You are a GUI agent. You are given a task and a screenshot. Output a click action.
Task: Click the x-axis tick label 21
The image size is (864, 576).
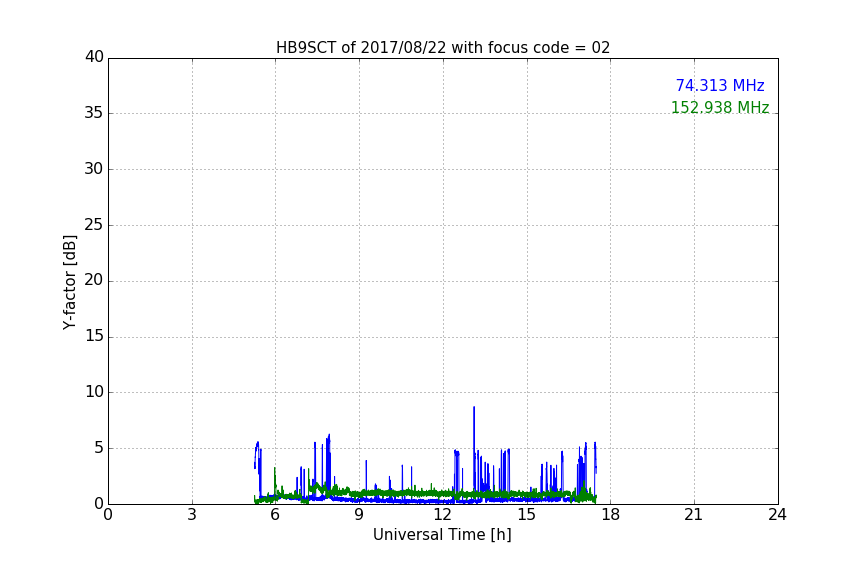(x=694, y=515)
